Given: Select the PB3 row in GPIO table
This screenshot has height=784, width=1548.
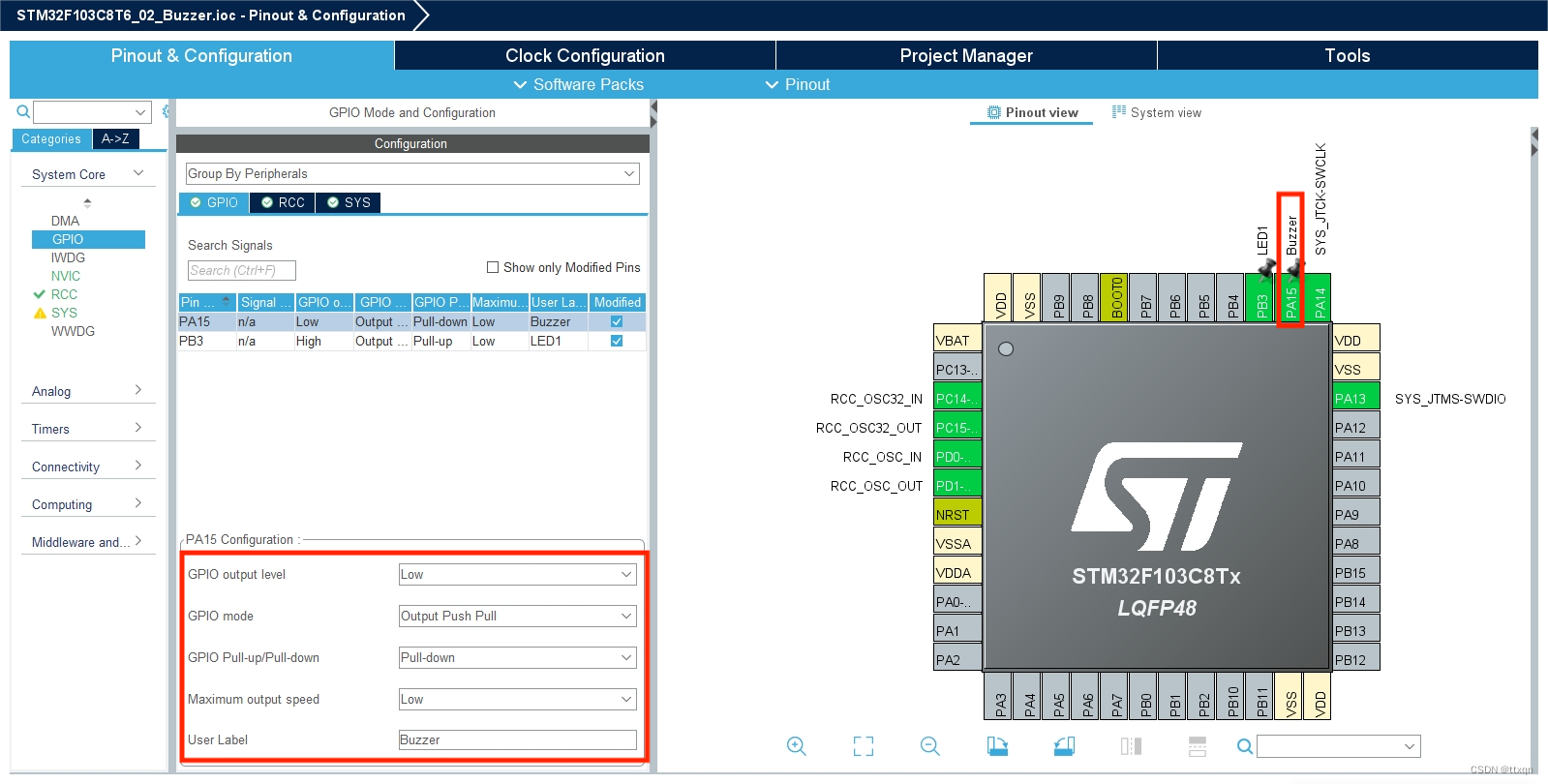Looking at the screenshot, I should point(411,341).
